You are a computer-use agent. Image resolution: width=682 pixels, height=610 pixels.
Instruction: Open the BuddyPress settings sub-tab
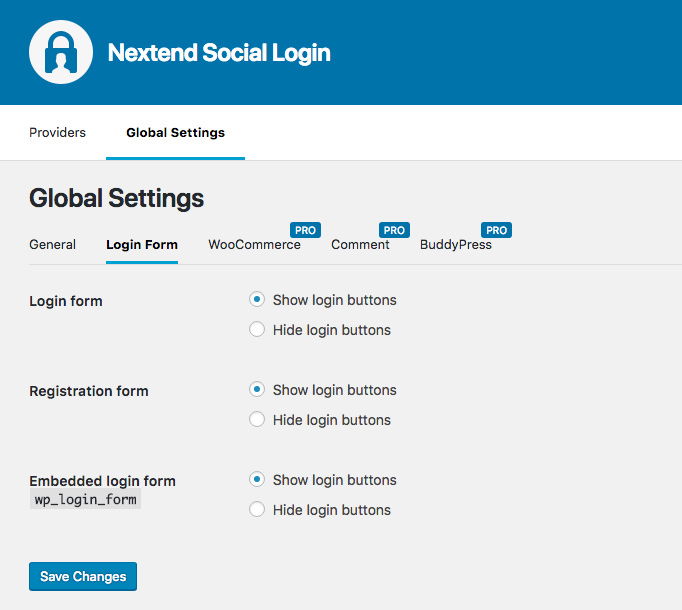point(455,244)
